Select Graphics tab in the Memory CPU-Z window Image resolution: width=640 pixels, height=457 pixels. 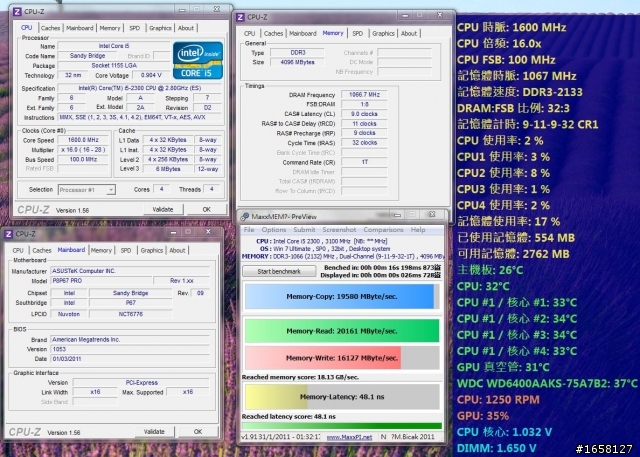pos(383,33)
